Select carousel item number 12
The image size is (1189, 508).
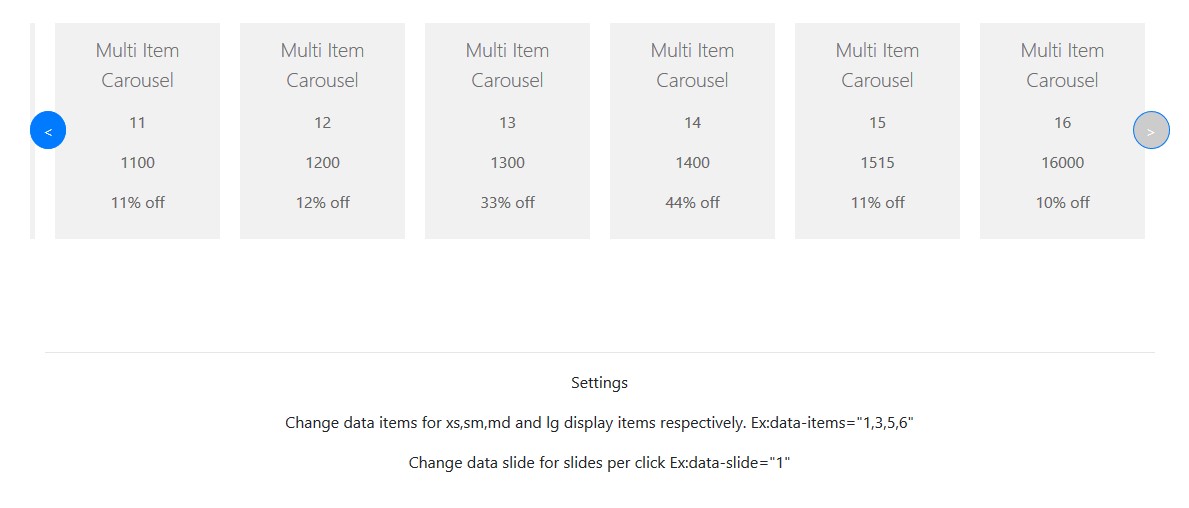coord(322,123)
